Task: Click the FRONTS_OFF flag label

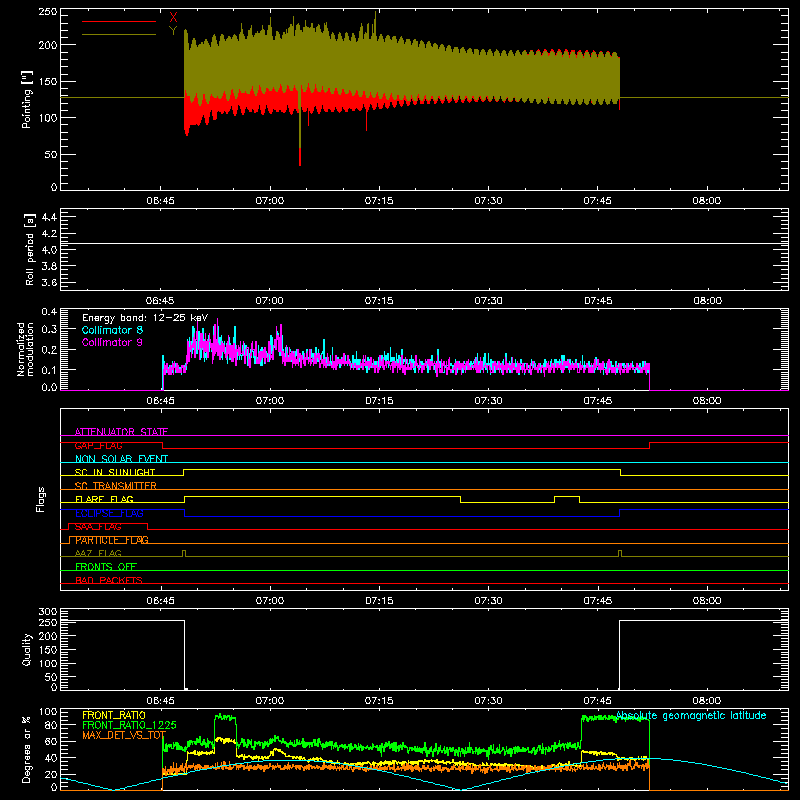Action: 106,567
